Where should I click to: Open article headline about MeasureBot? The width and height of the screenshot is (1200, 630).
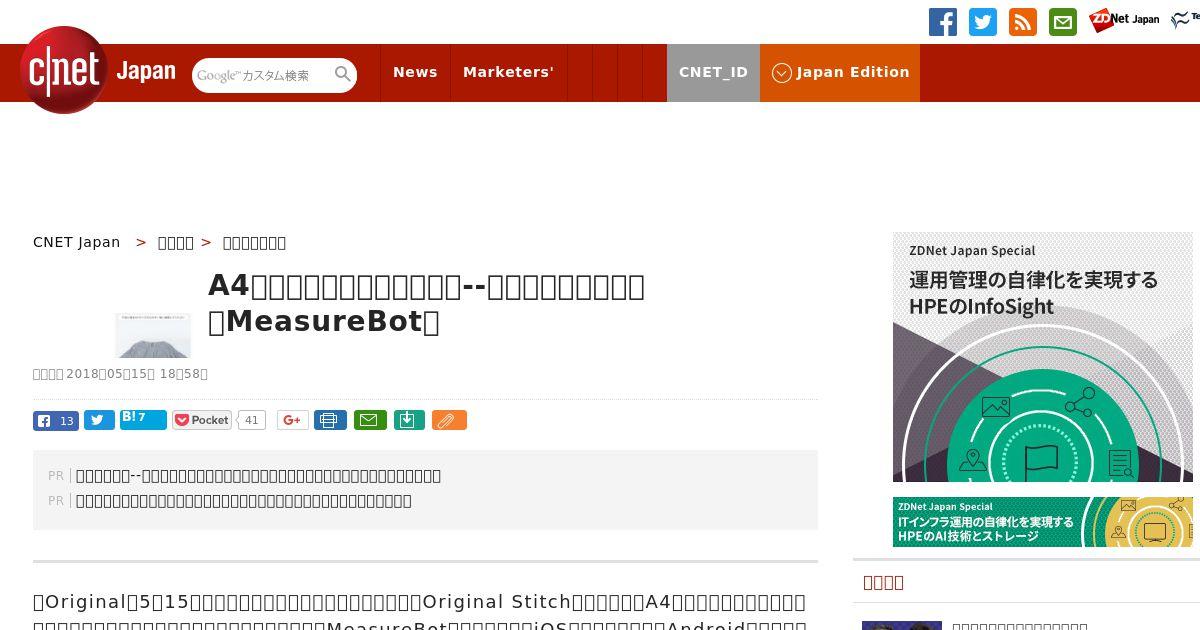click(x=426, y=304)
